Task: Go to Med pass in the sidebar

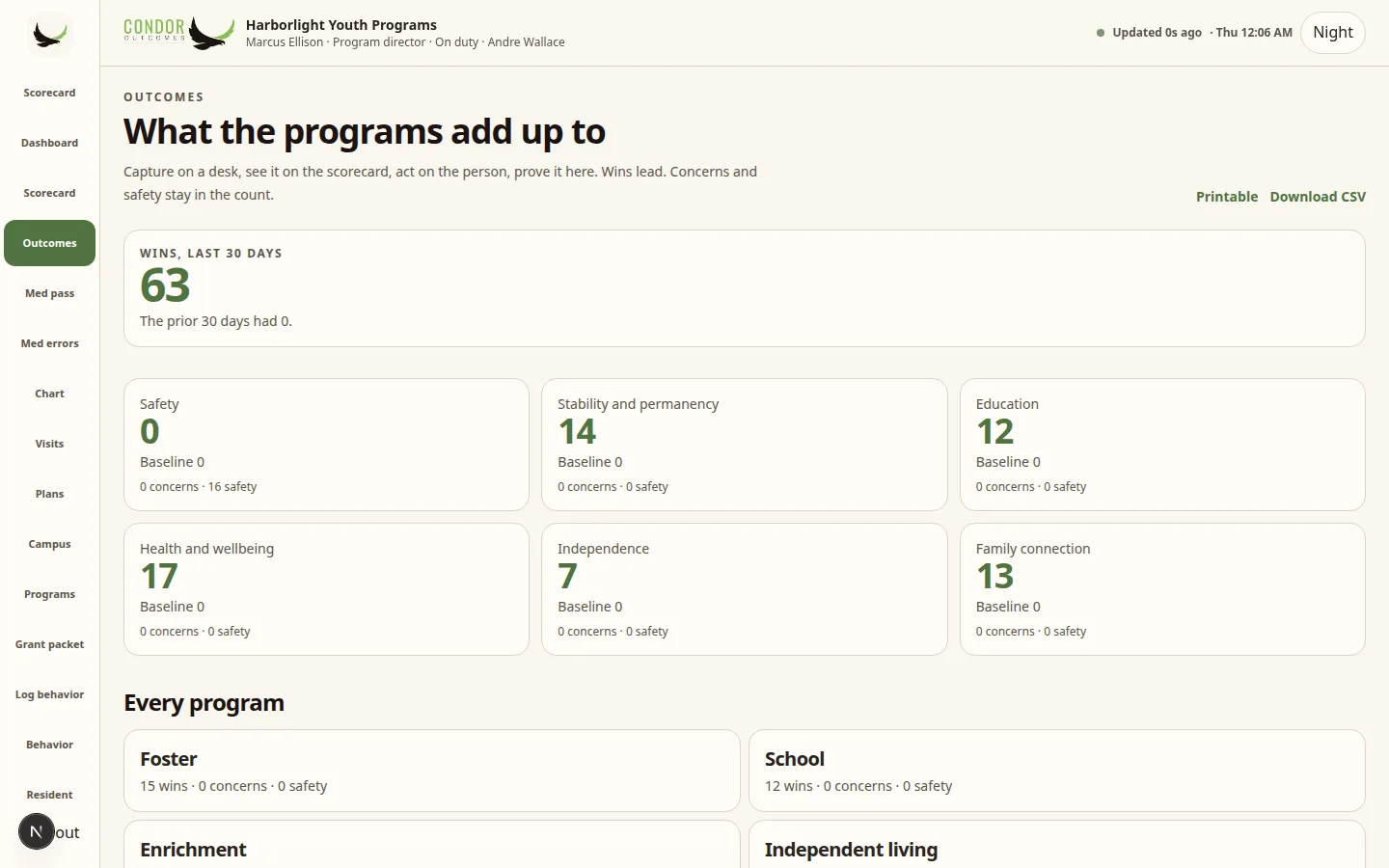Action: click(x=50, y=293)
